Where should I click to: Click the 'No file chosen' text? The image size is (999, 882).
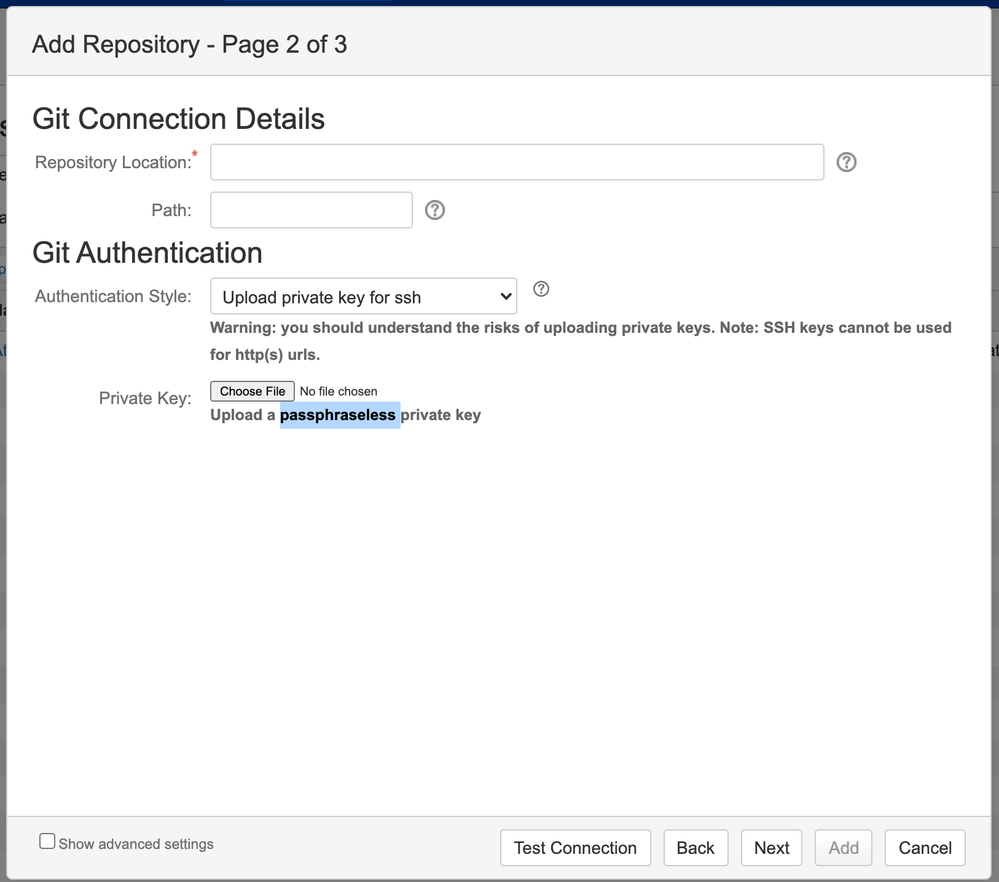(x=338, y=391)
